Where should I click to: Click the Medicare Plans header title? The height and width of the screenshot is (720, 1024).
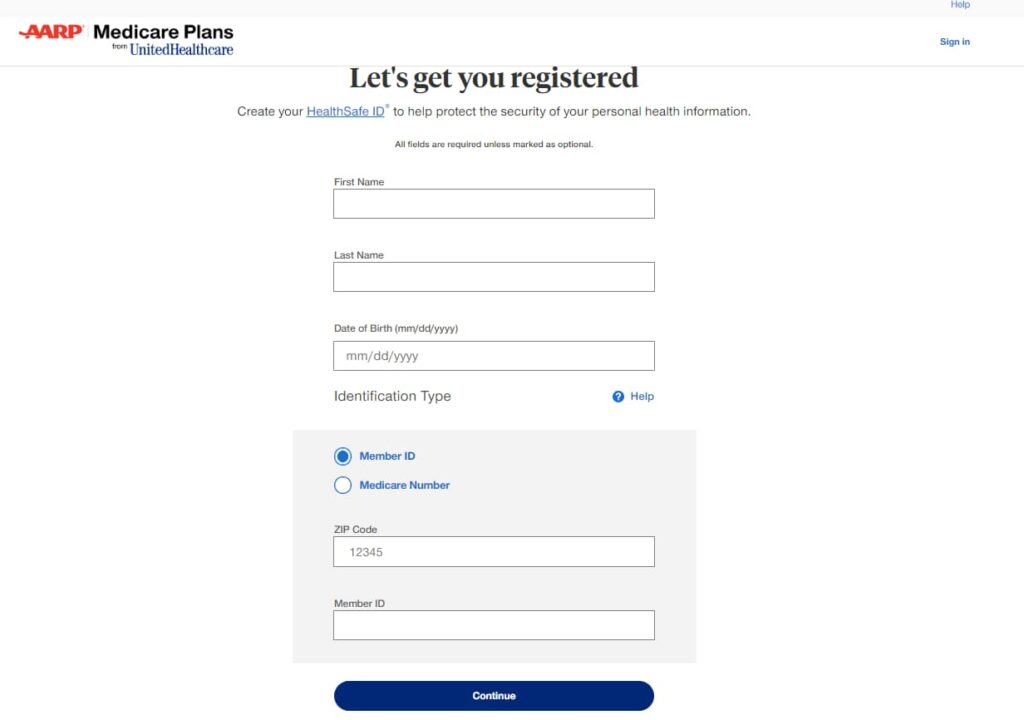pos(163,32)
